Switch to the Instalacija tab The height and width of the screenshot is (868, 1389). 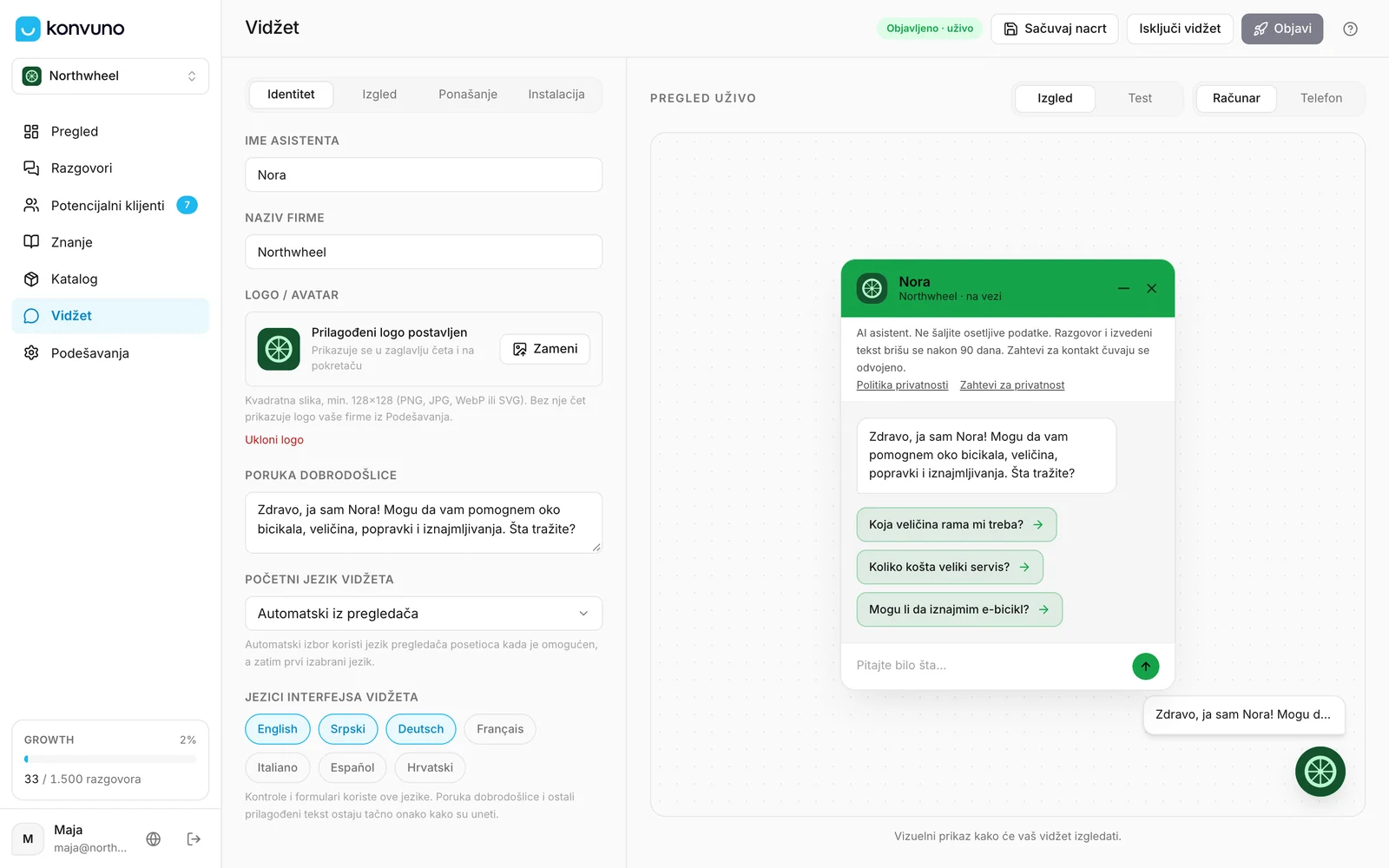[x=556, y=95]
